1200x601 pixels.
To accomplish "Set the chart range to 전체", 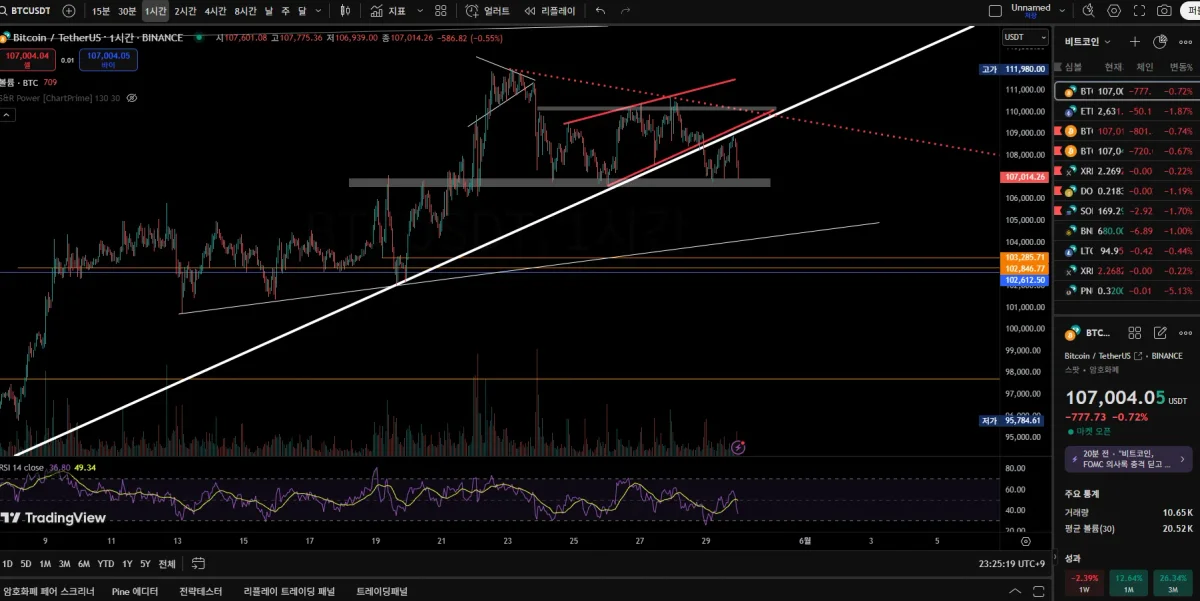I will [167, 564].
